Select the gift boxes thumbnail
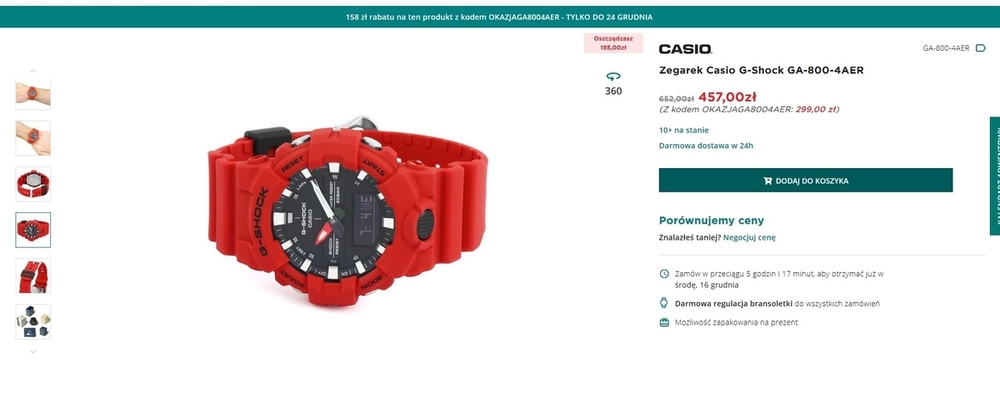Screen dimensions: 1000x412 [x=33, y=321]
